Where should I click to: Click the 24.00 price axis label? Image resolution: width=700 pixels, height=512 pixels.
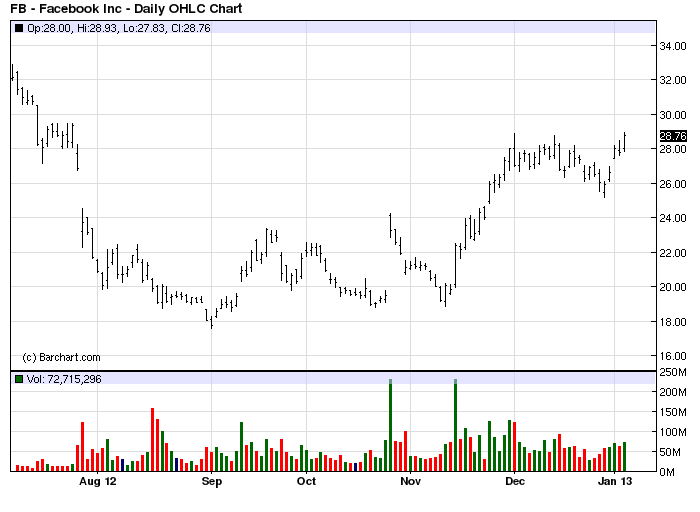point(673,218)
